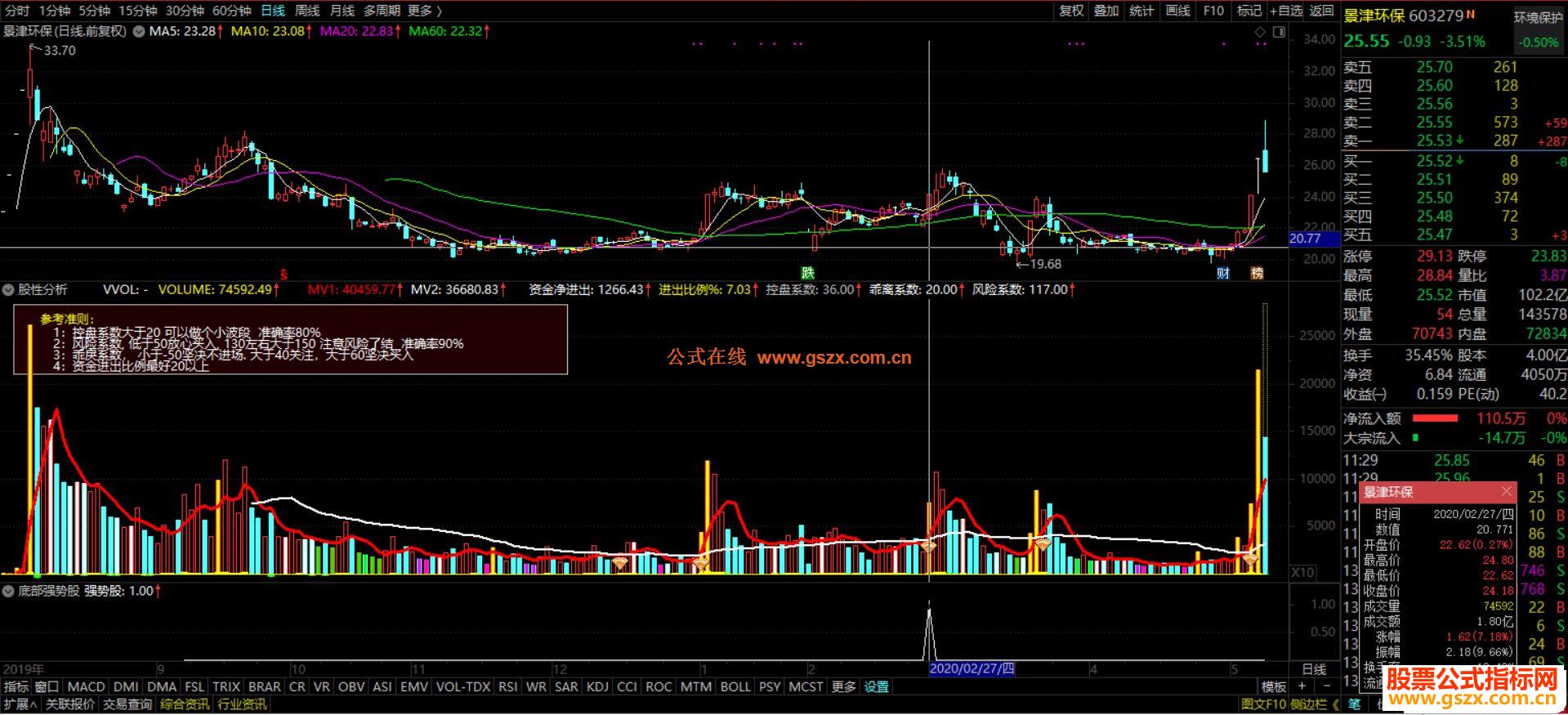
Task: Click the + zoom-in button beside 模板
Action: [1302, 686]
